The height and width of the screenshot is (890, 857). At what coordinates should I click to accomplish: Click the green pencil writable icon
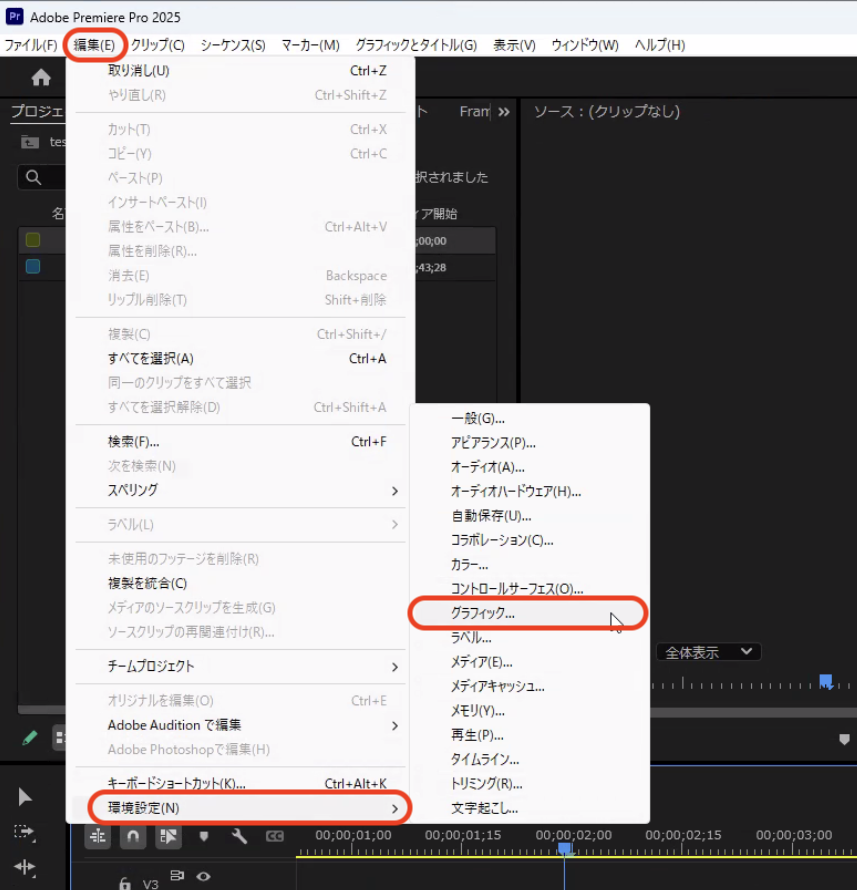(30, 738)
